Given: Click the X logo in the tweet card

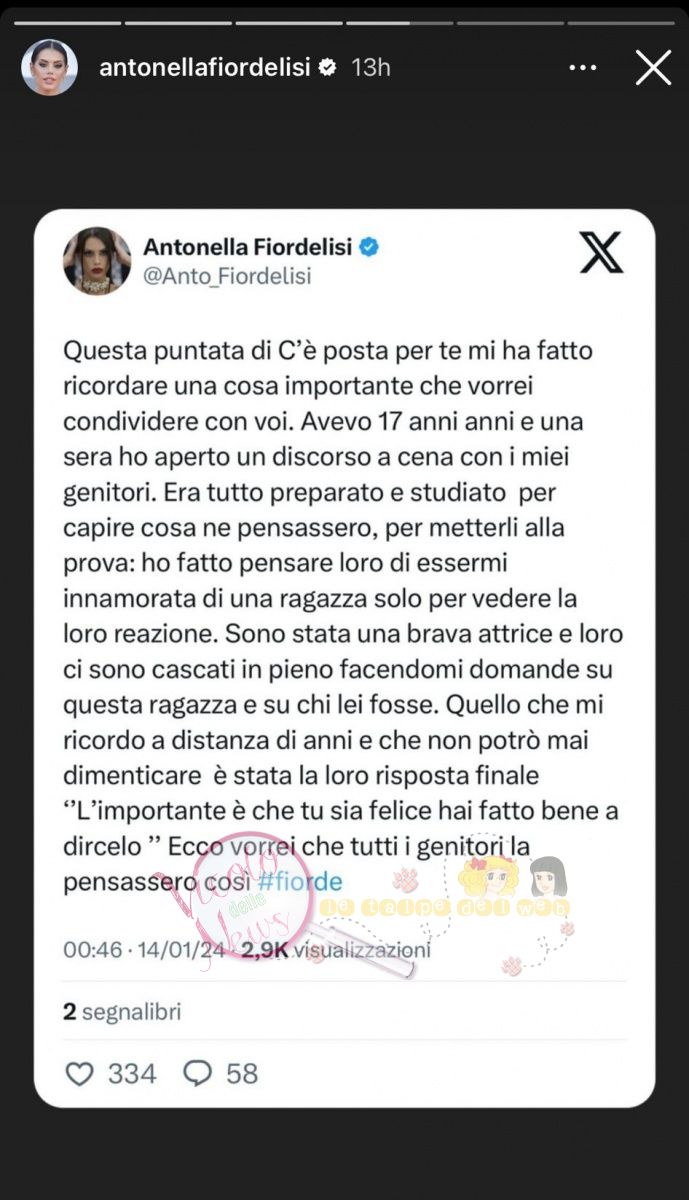Looking at the screenshot, I should 601,252.
